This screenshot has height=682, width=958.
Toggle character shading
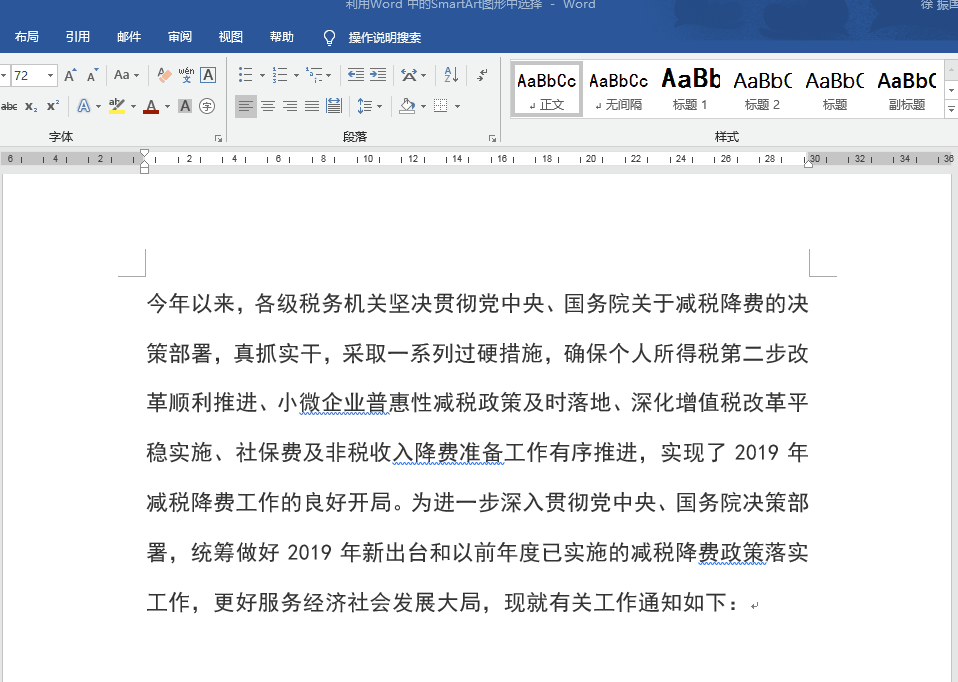click(x=185, y=106)
